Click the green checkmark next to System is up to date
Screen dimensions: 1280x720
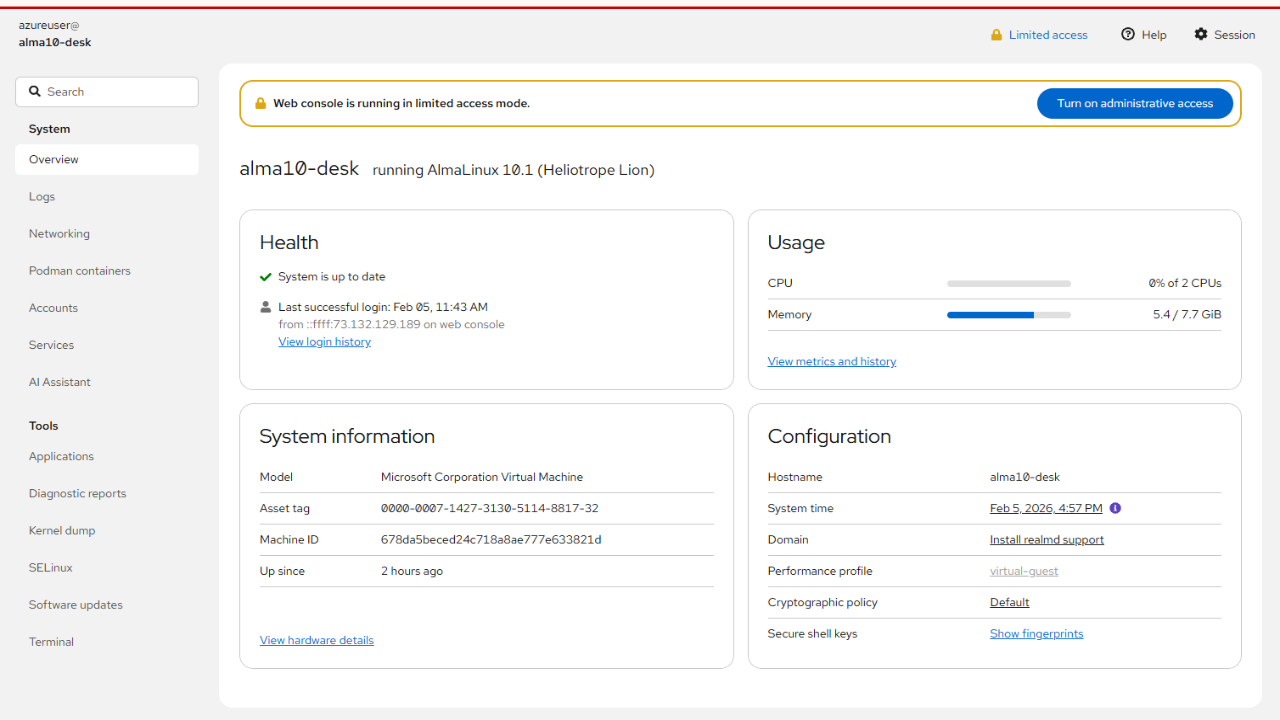pos(266,277)
